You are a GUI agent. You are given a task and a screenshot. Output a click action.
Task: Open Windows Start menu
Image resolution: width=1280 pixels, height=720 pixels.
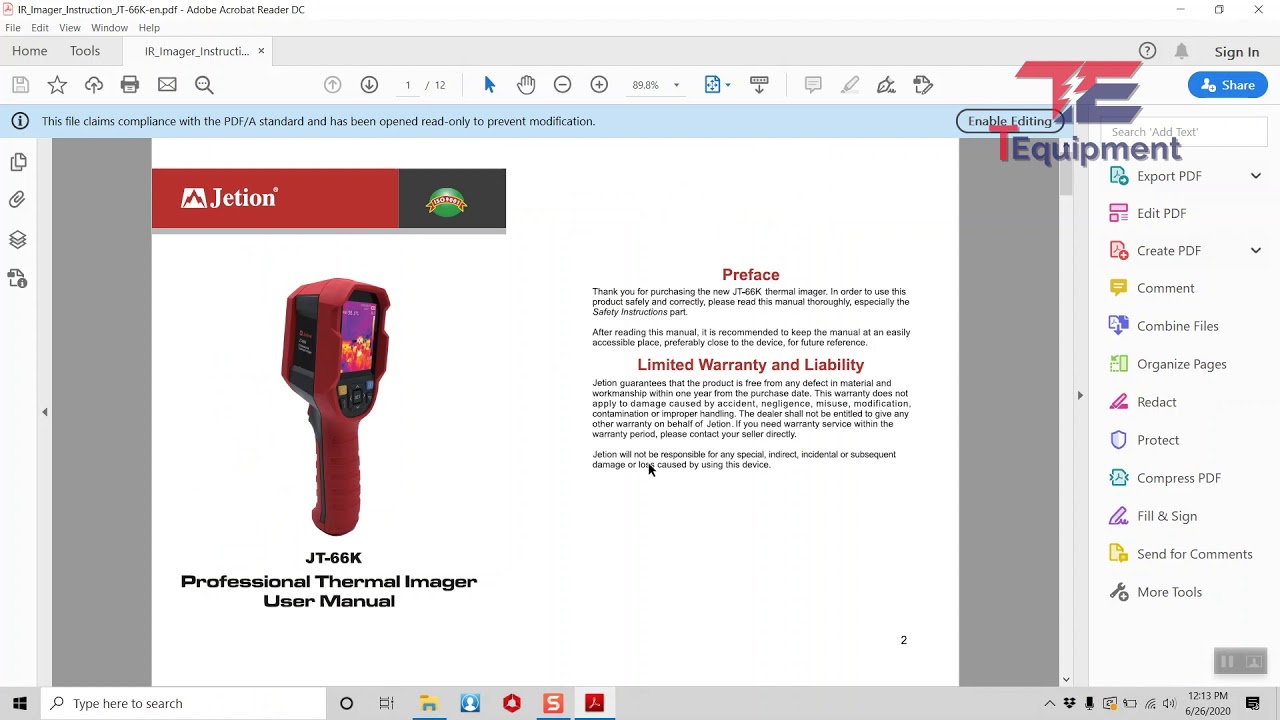coord(20,703)
